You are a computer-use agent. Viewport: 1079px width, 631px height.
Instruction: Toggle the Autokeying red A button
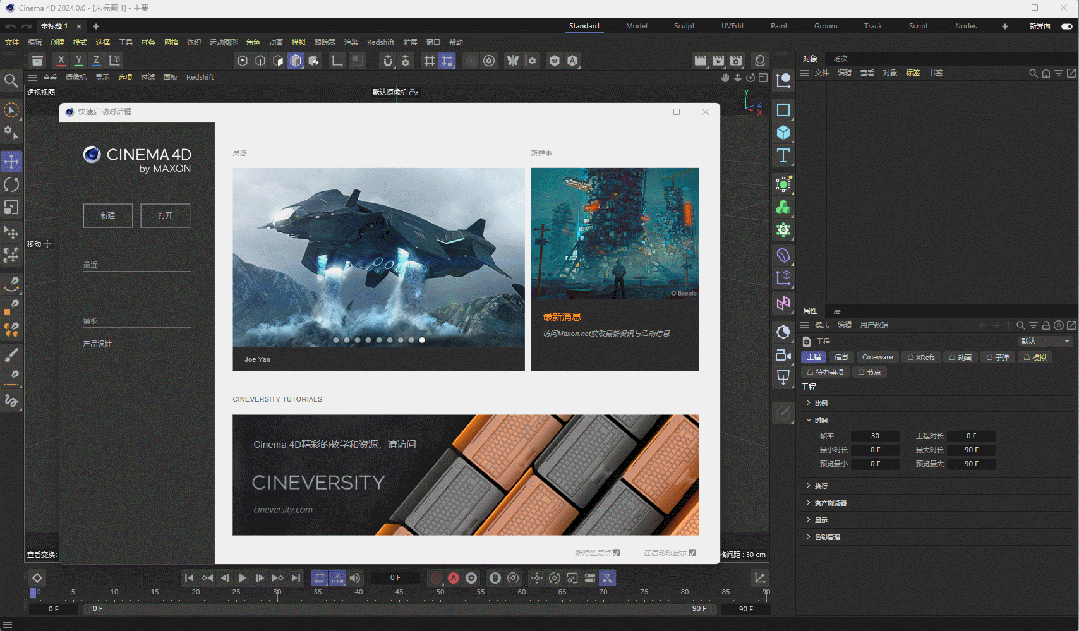pyautogui.click(x=453, y=578)
